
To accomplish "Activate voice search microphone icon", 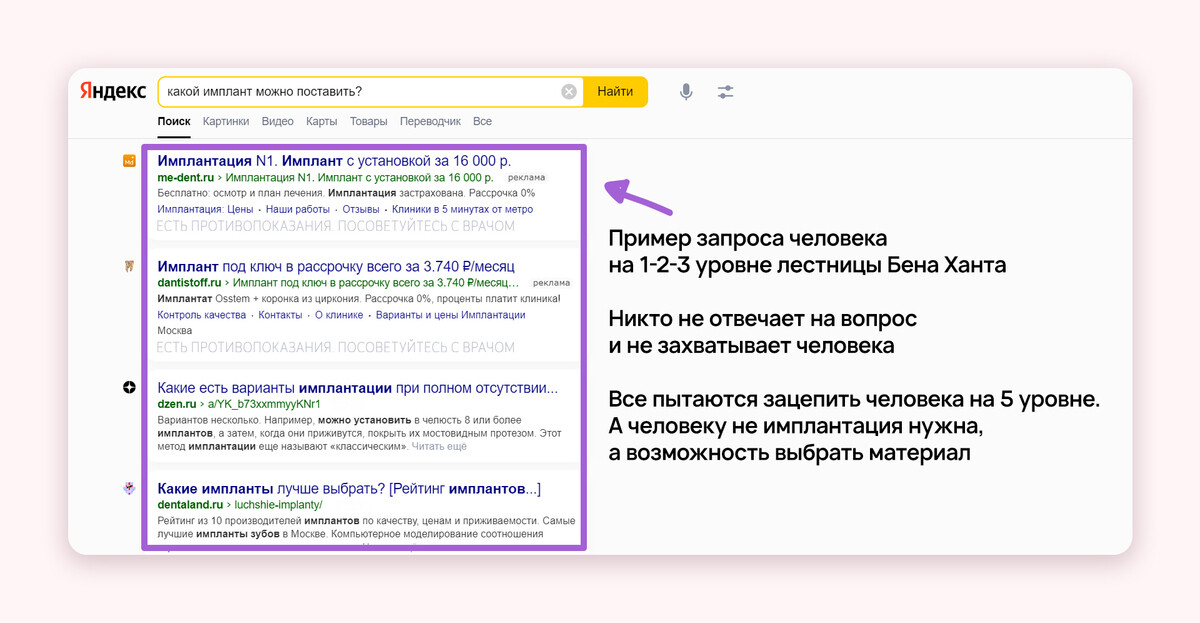I will [x=686, y=92].
